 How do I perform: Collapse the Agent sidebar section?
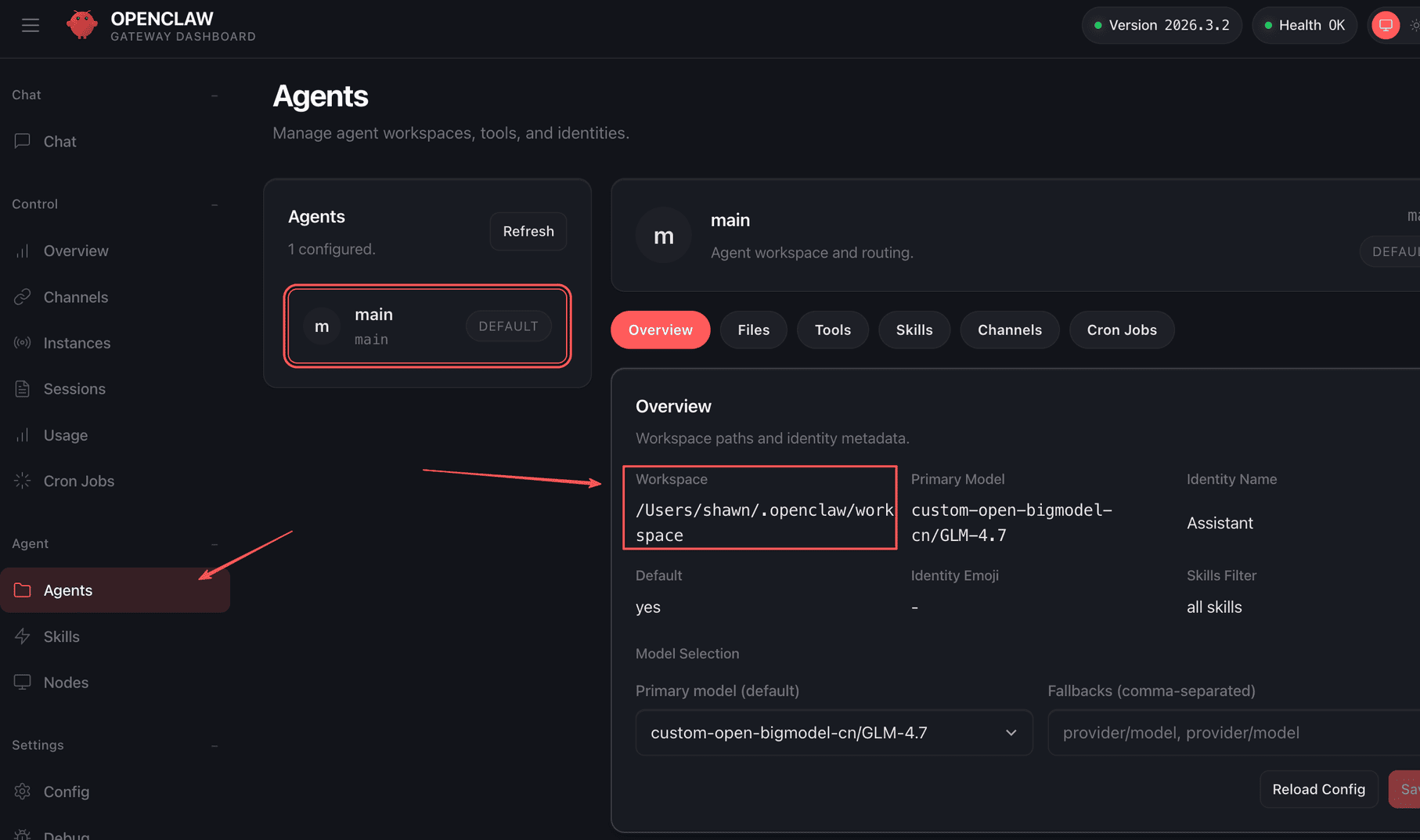(x=214, y=544)
